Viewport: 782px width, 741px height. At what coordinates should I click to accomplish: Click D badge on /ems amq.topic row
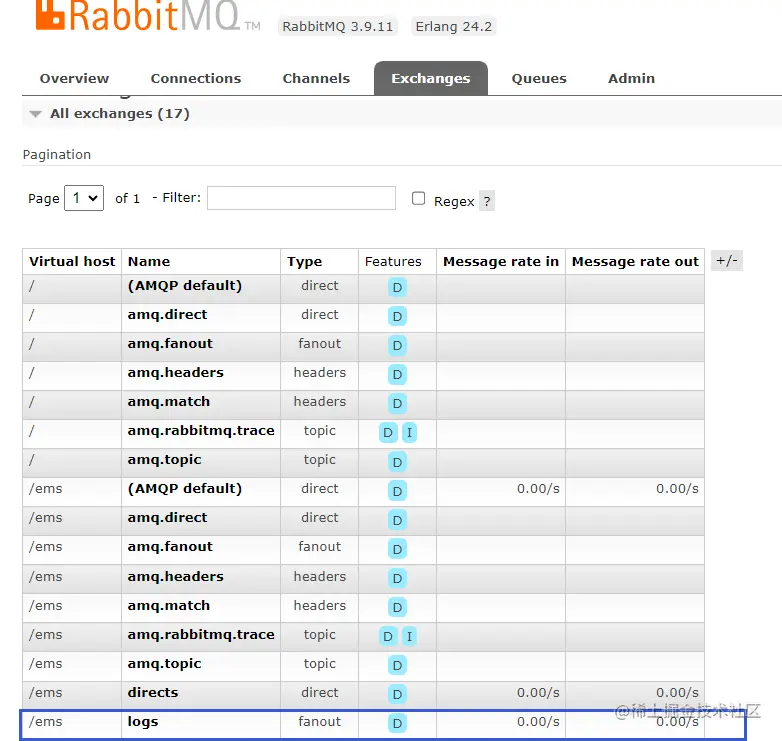(397, 665)
